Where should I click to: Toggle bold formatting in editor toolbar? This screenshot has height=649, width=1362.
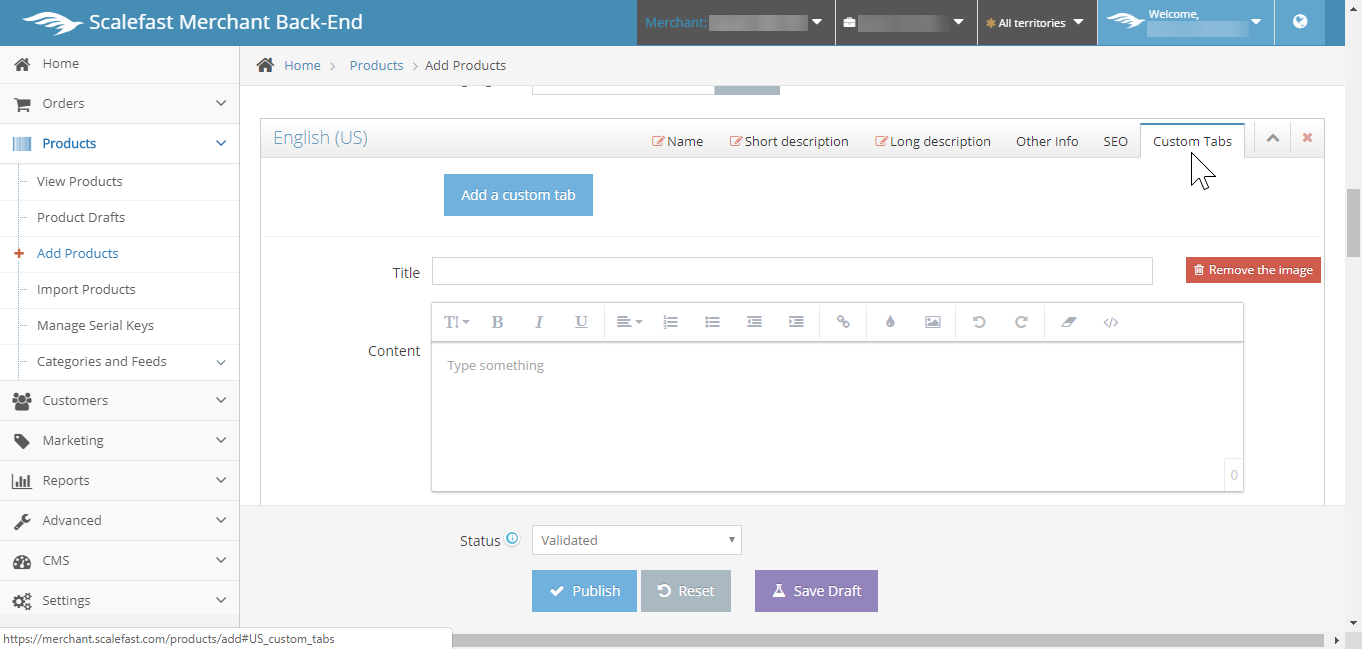point(497,322)
